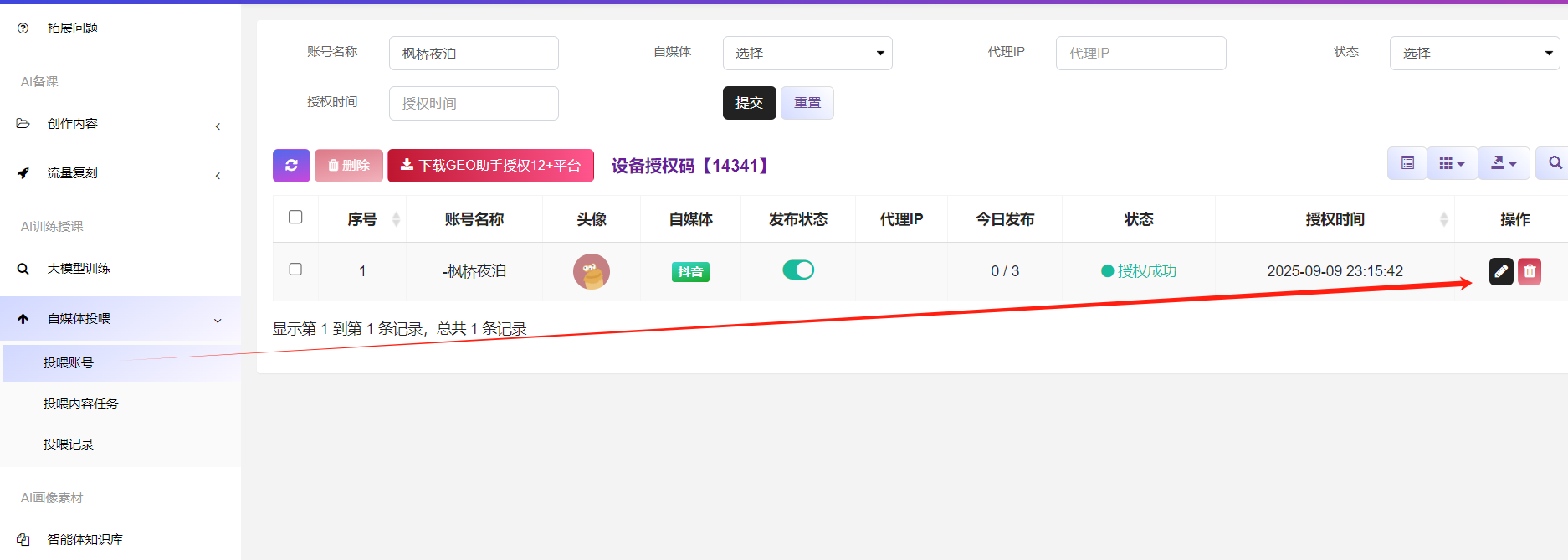Open the 状态 select dropdown
This screenshot has height=560, width=1568.
pos(1473,54)
